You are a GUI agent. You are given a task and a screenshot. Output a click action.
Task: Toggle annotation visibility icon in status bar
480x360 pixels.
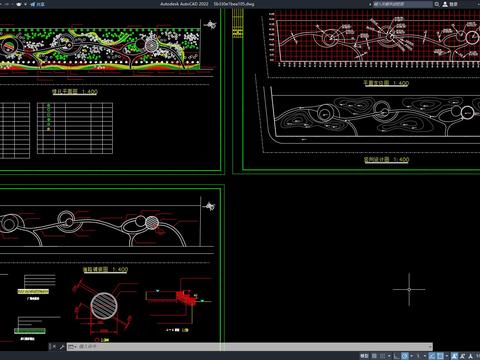(x=455, y=356)
